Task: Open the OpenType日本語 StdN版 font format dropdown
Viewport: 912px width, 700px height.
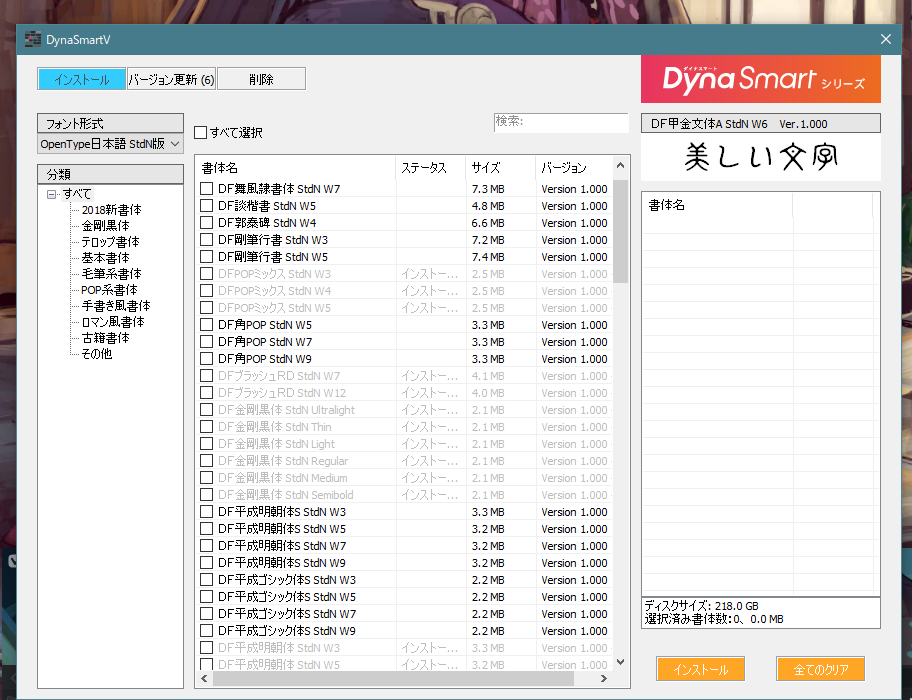Action: click(111, 144)
